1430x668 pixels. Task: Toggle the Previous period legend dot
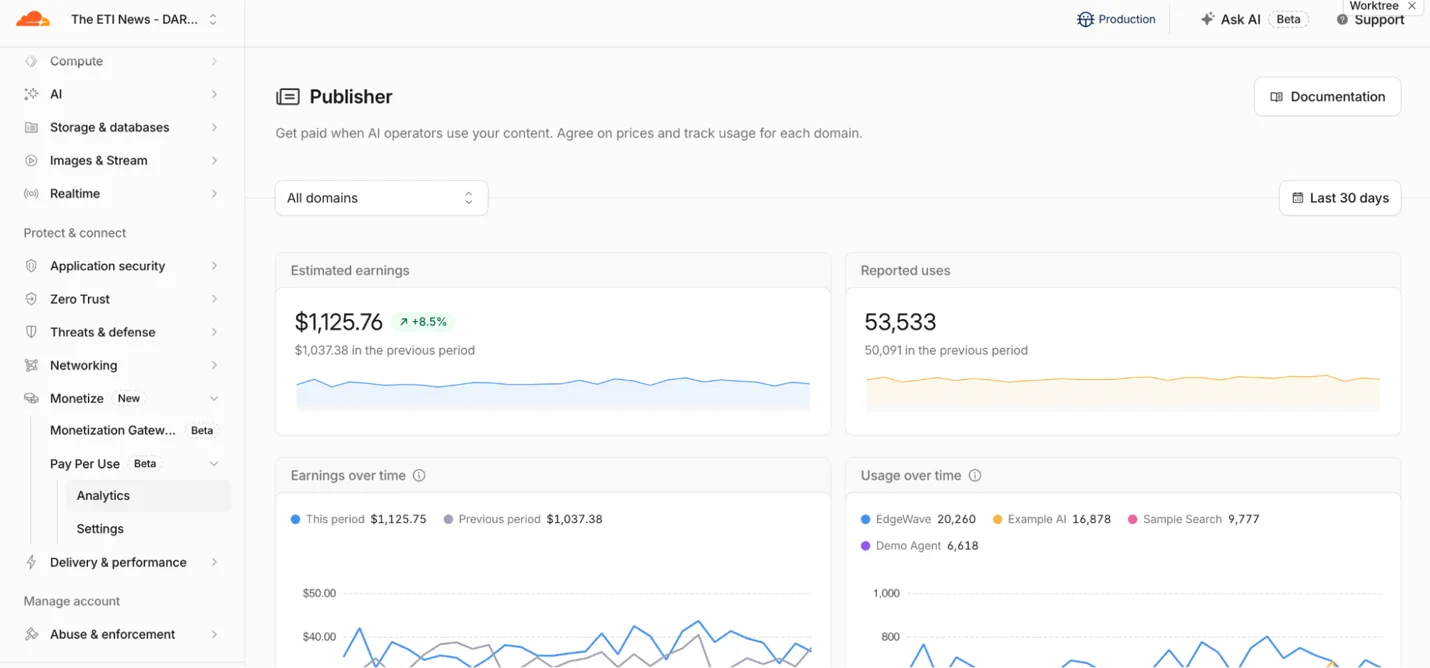click(x=448, y=520)
